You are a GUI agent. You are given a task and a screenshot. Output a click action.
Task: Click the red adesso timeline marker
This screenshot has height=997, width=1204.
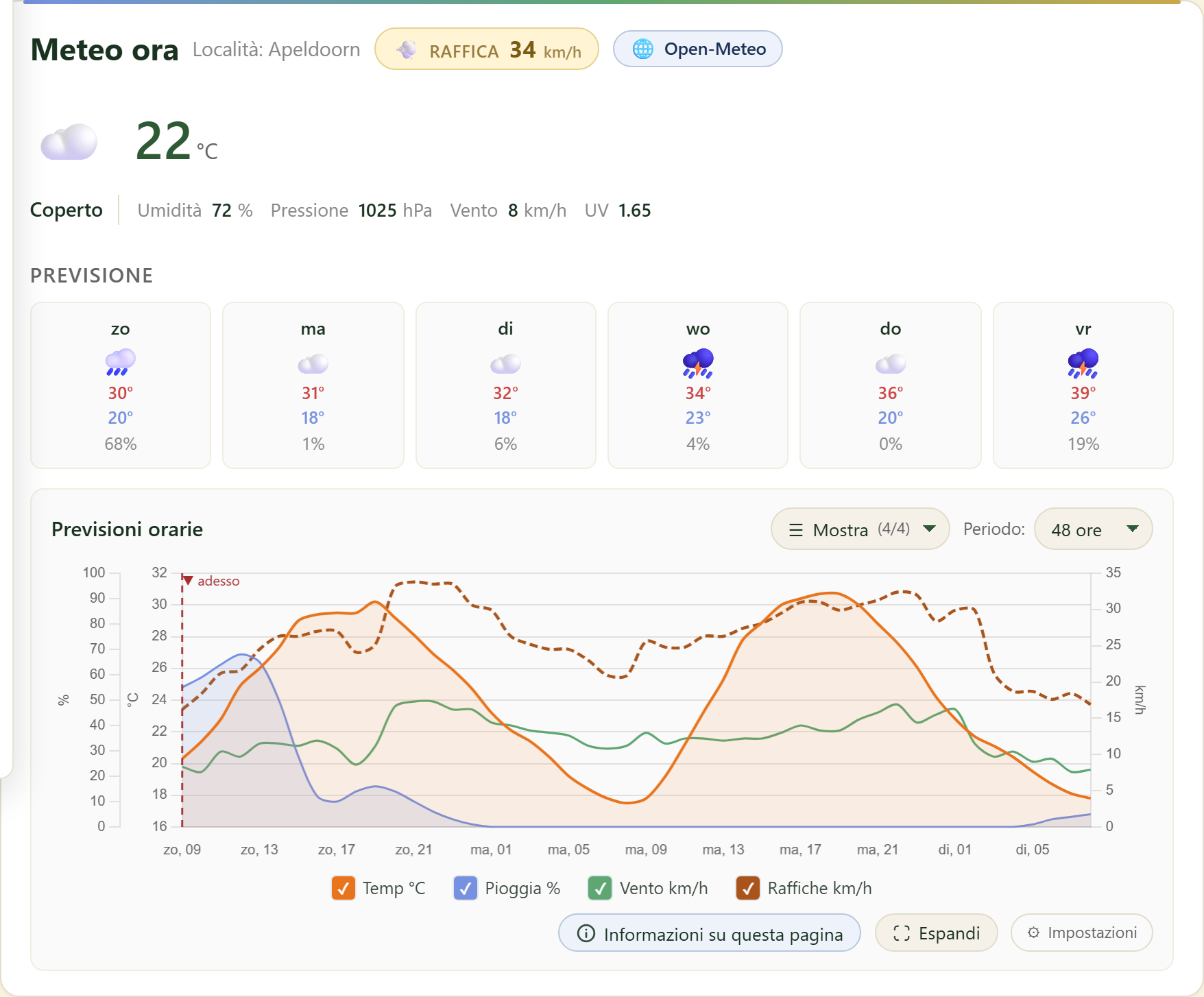tap(211, 581)
